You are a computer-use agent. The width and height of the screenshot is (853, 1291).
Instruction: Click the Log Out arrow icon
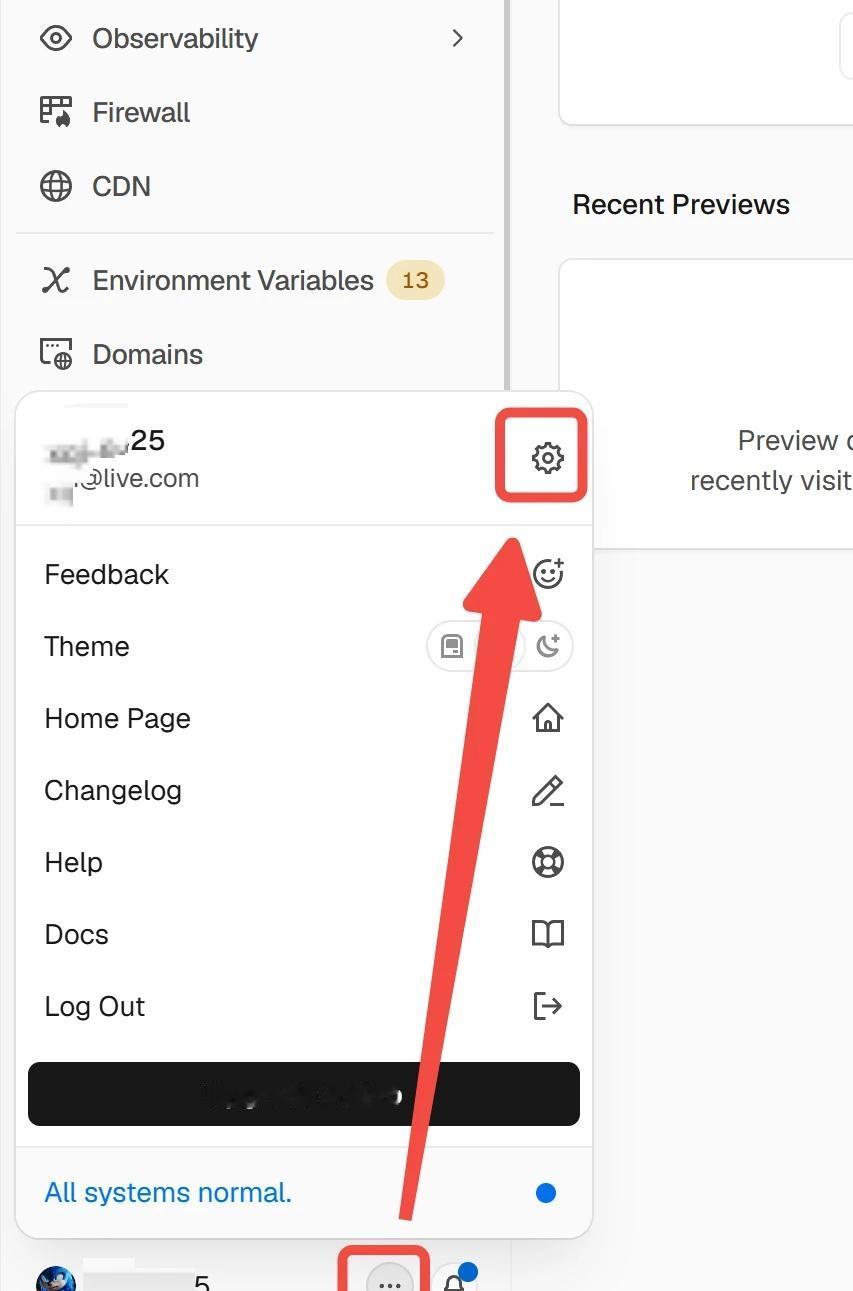click(x=548, y=1006)
